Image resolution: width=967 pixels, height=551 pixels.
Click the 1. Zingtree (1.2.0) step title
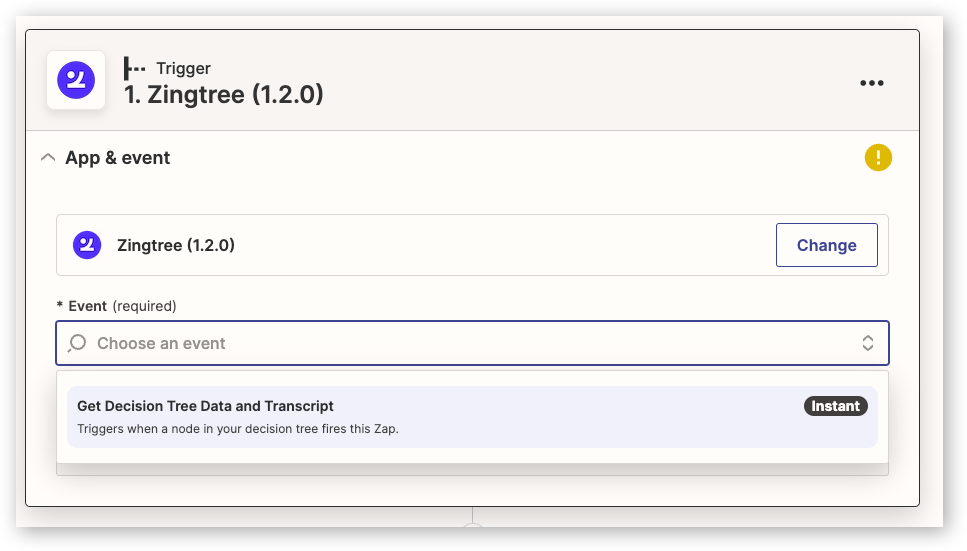pos(223,94)
